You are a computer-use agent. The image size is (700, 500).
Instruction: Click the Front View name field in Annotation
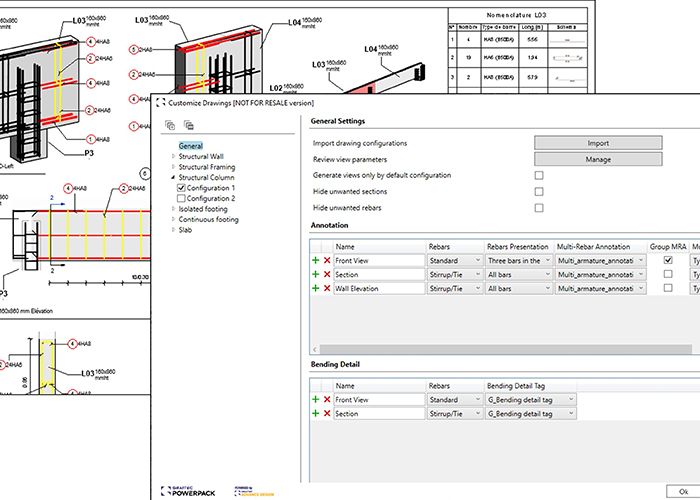tap(379, 260)
